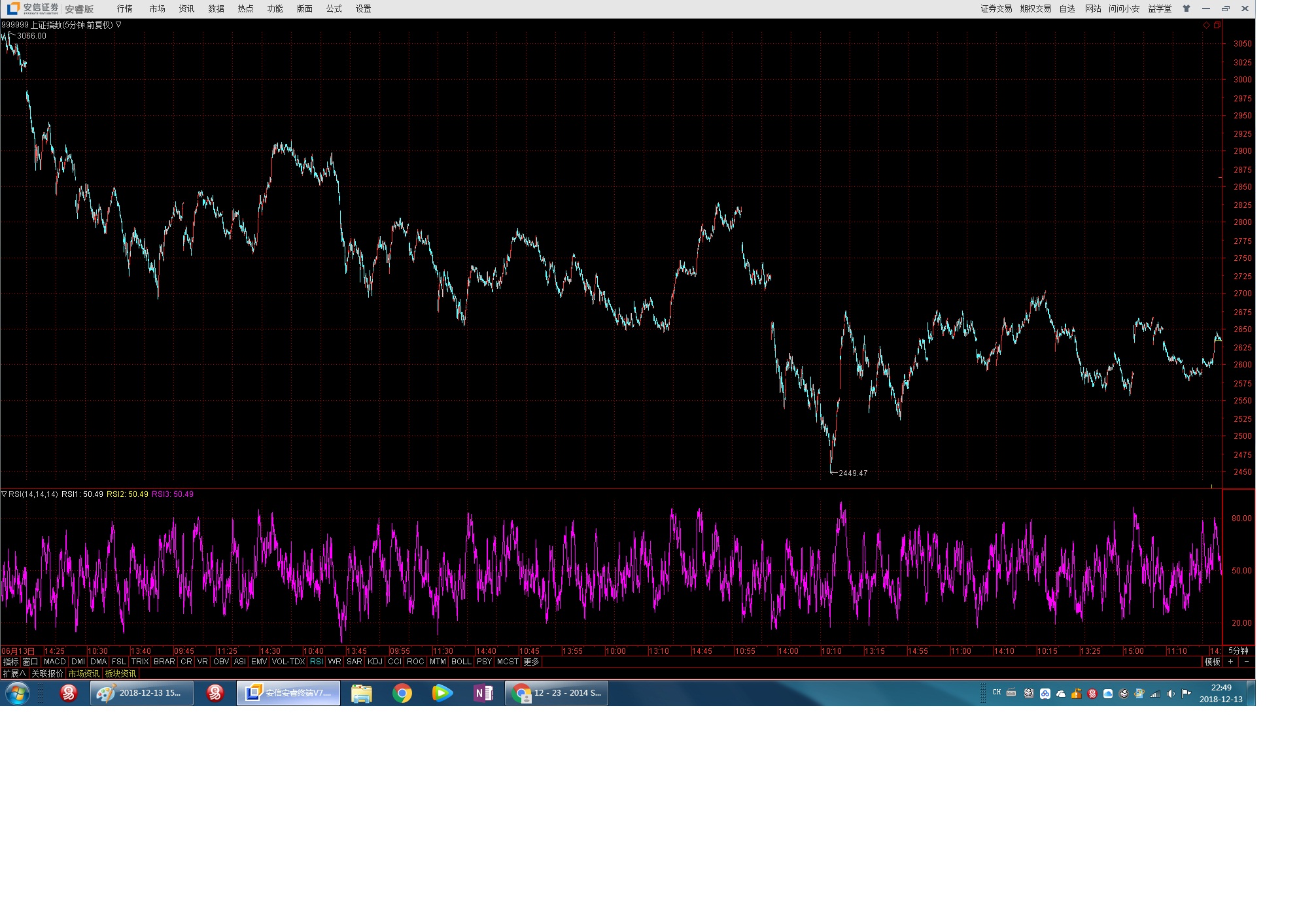Open the skin theme shirt icon
Image resolution: width=1316 pixels, height=916 pixels.
(x=1186, y=8)
